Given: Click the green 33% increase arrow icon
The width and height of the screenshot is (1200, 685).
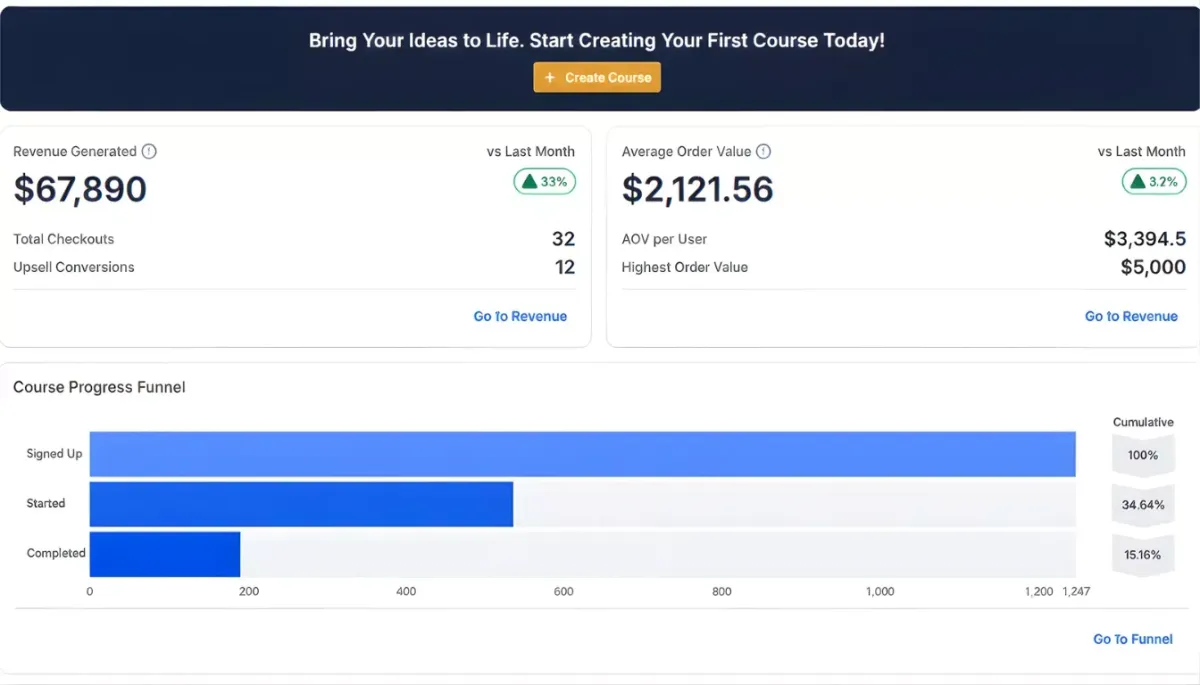Looking at the screenshot, I should (530, 182).
